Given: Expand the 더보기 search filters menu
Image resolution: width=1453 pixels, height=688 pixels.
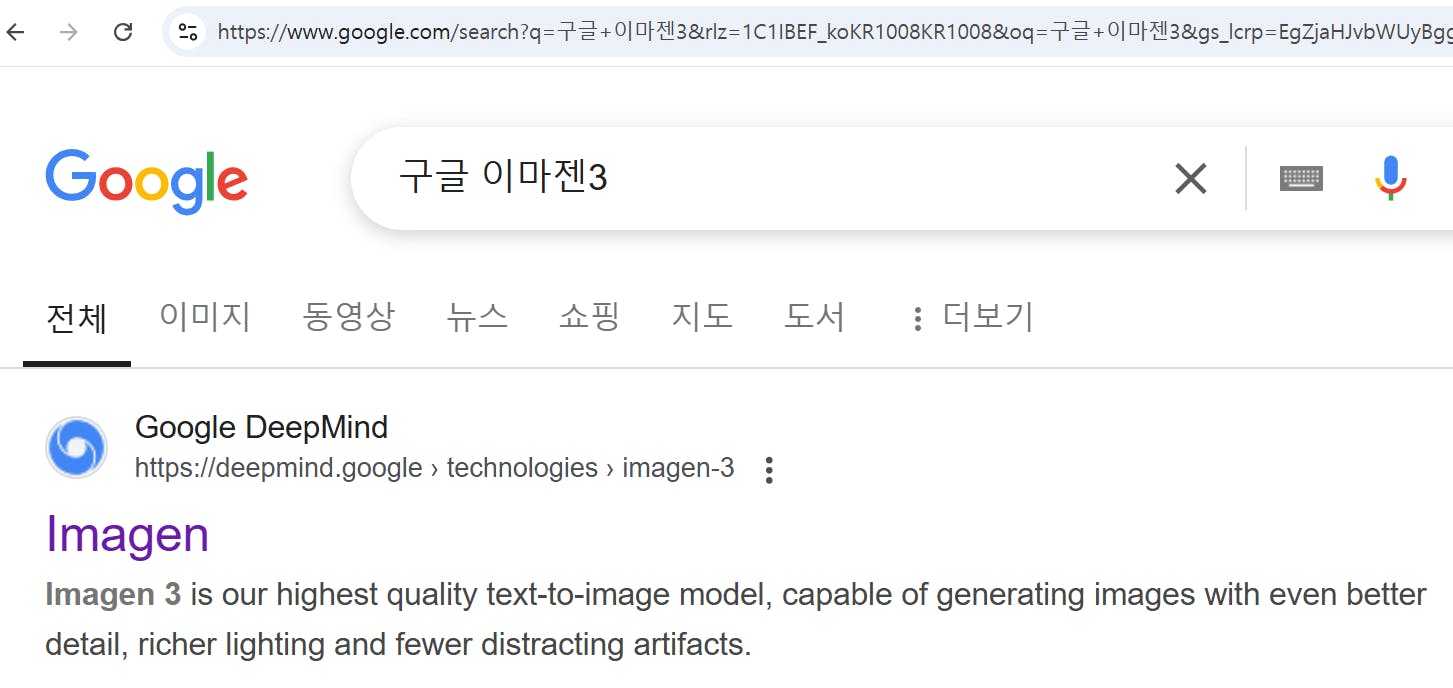Looking at the screenshot, I should tap(972, 317).
